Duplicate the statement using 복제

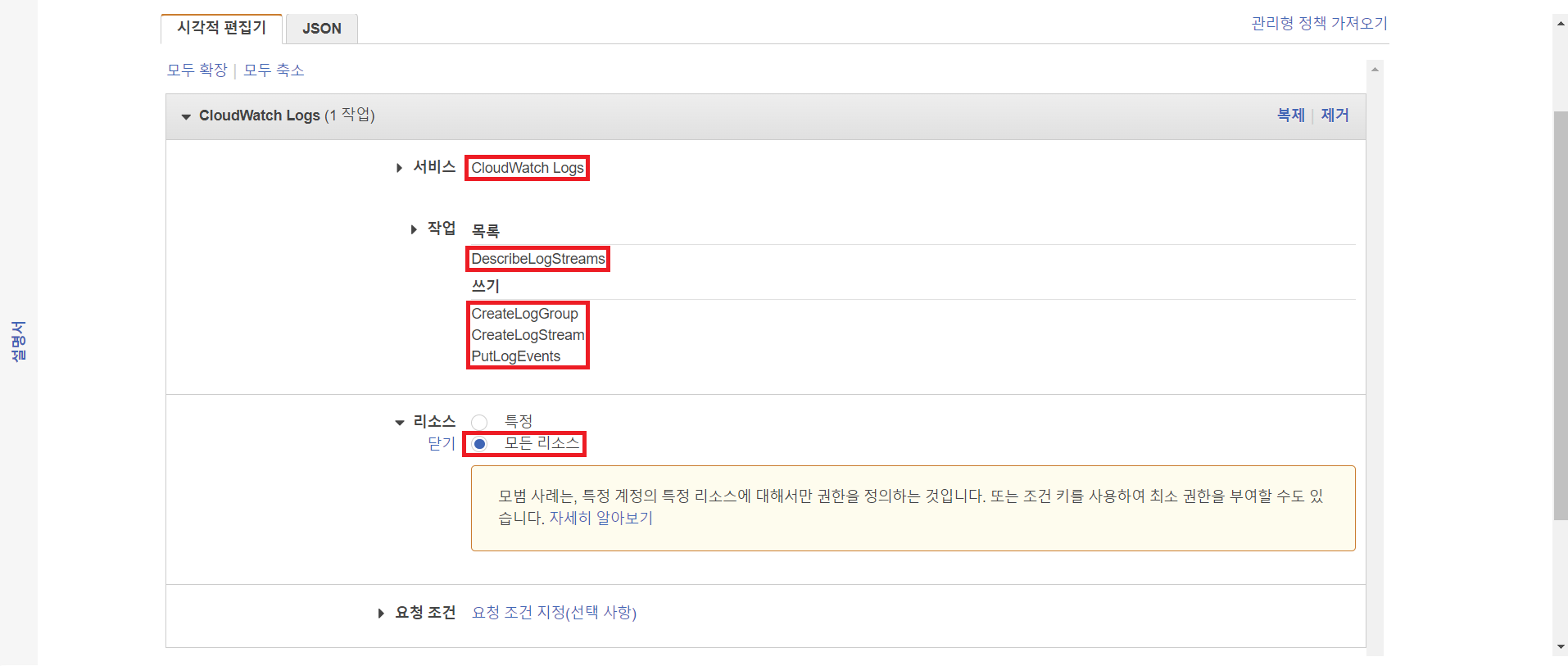[x=1290, y=116]
